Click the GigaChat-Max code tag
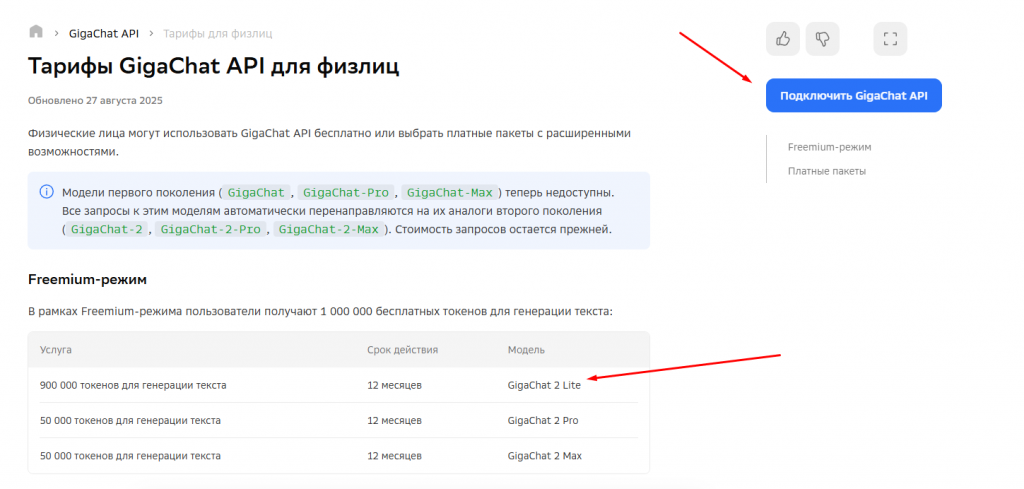 (x=450, y=193)
